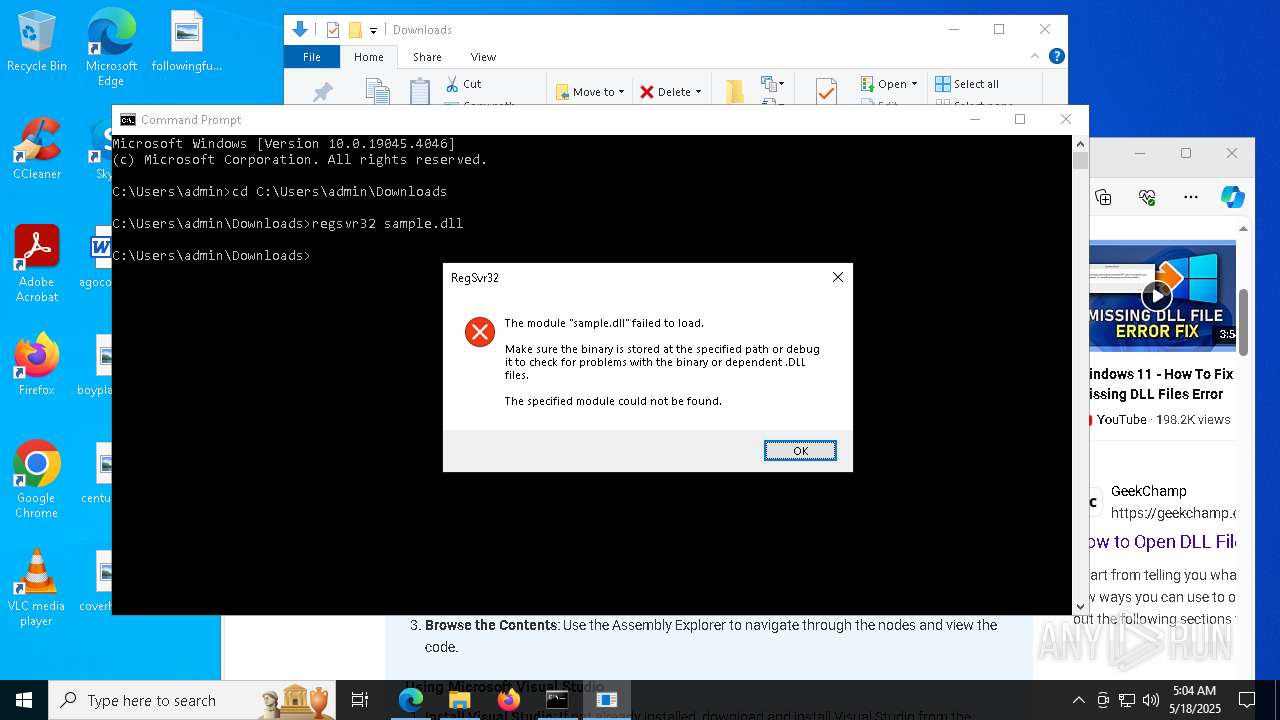Click Cut in Explorer ribbon
This screenshot has width=1280, height=720.
463,84
